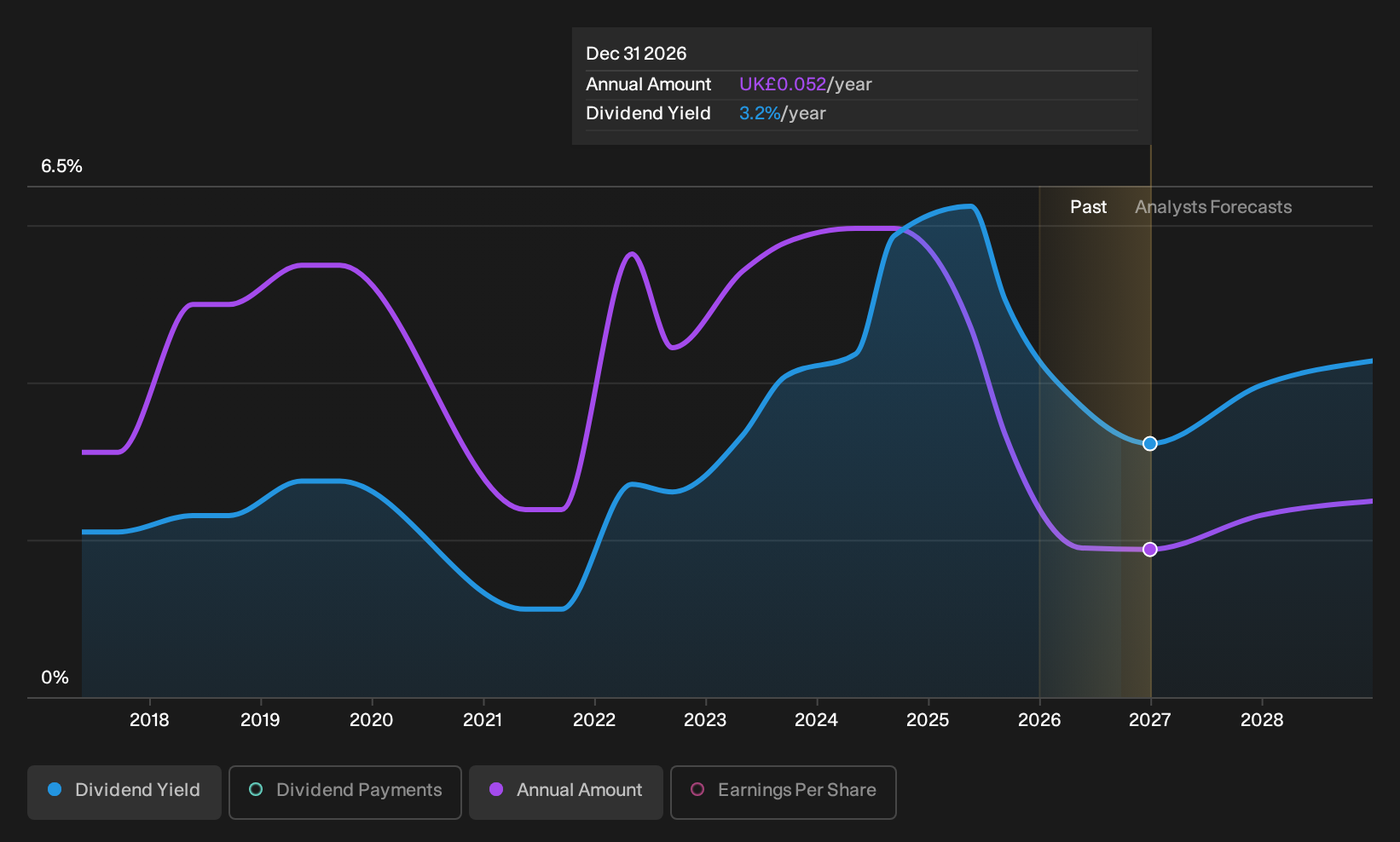1400x842 pixels.
Task: Click the Dec 31 2026 tooltip date
Action: pos(636,54)
